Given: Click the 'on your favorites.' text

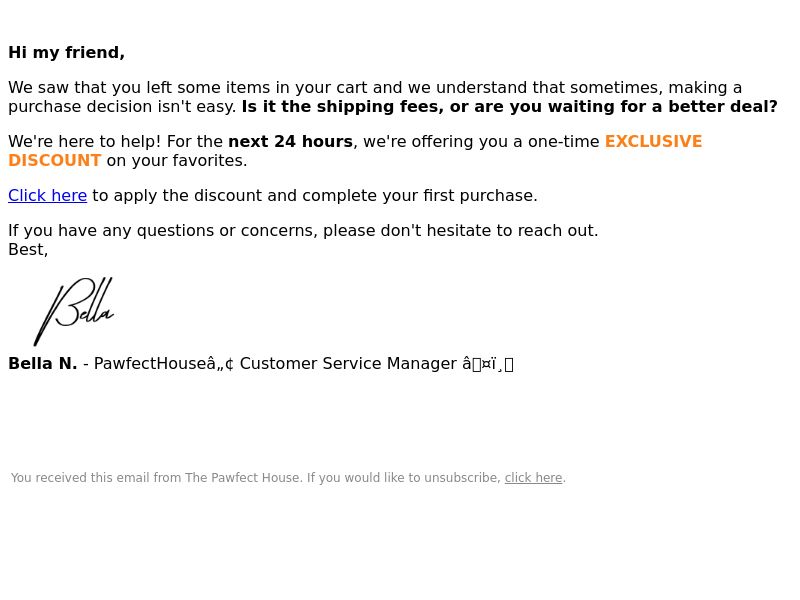Looking at the screenshot, I should pyautogui.click(x=177, y=160).
